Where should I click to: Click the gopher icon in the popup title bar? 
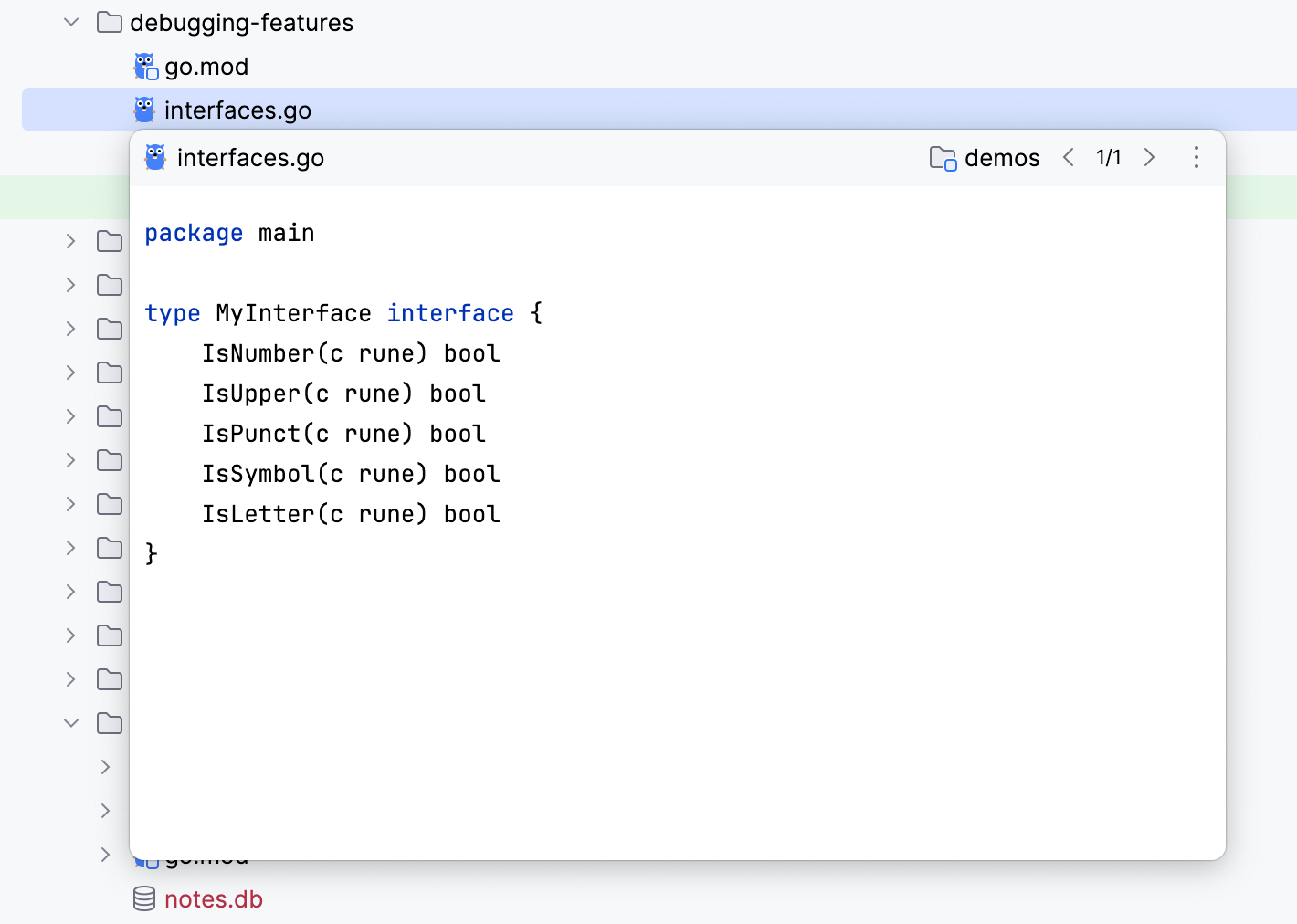point(154,157)
